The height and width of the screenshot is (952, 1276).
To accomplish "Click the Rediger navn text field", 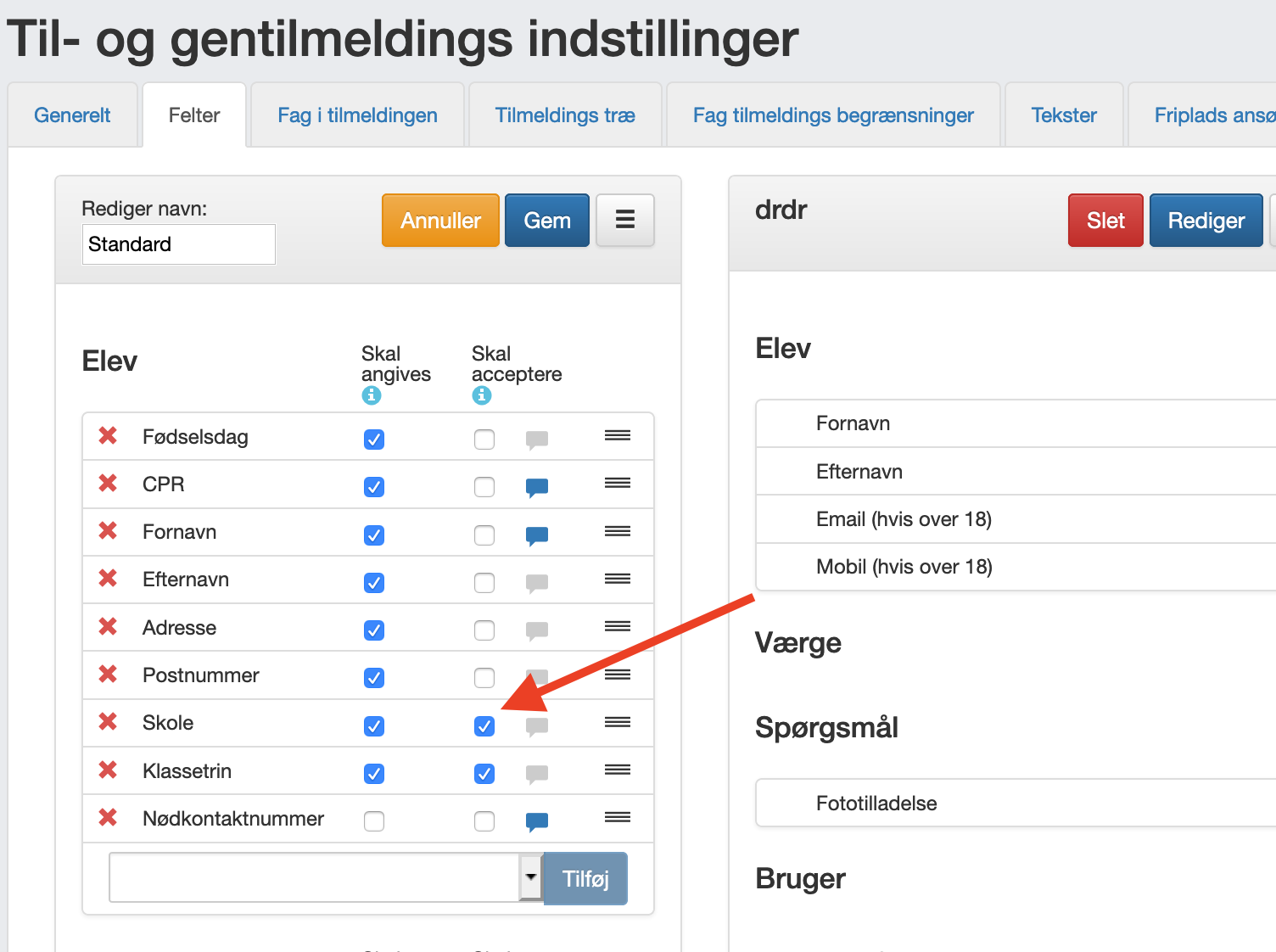I will [179, 244].
